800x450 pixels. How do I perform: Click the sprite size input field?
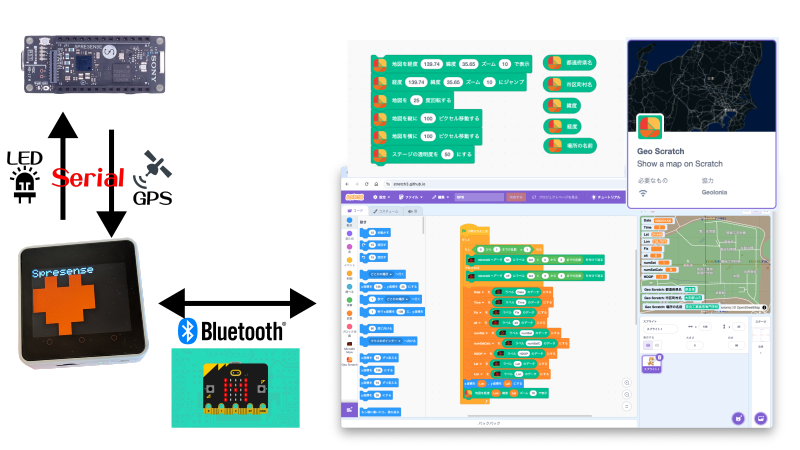694,345
